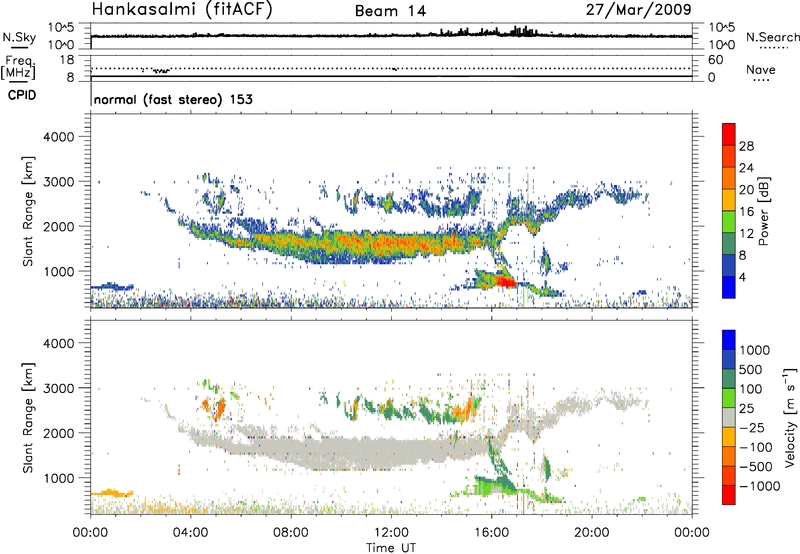Click the 4 dB colorbar label
Viewport: 800px width, 554px height.
coord(742,277)
